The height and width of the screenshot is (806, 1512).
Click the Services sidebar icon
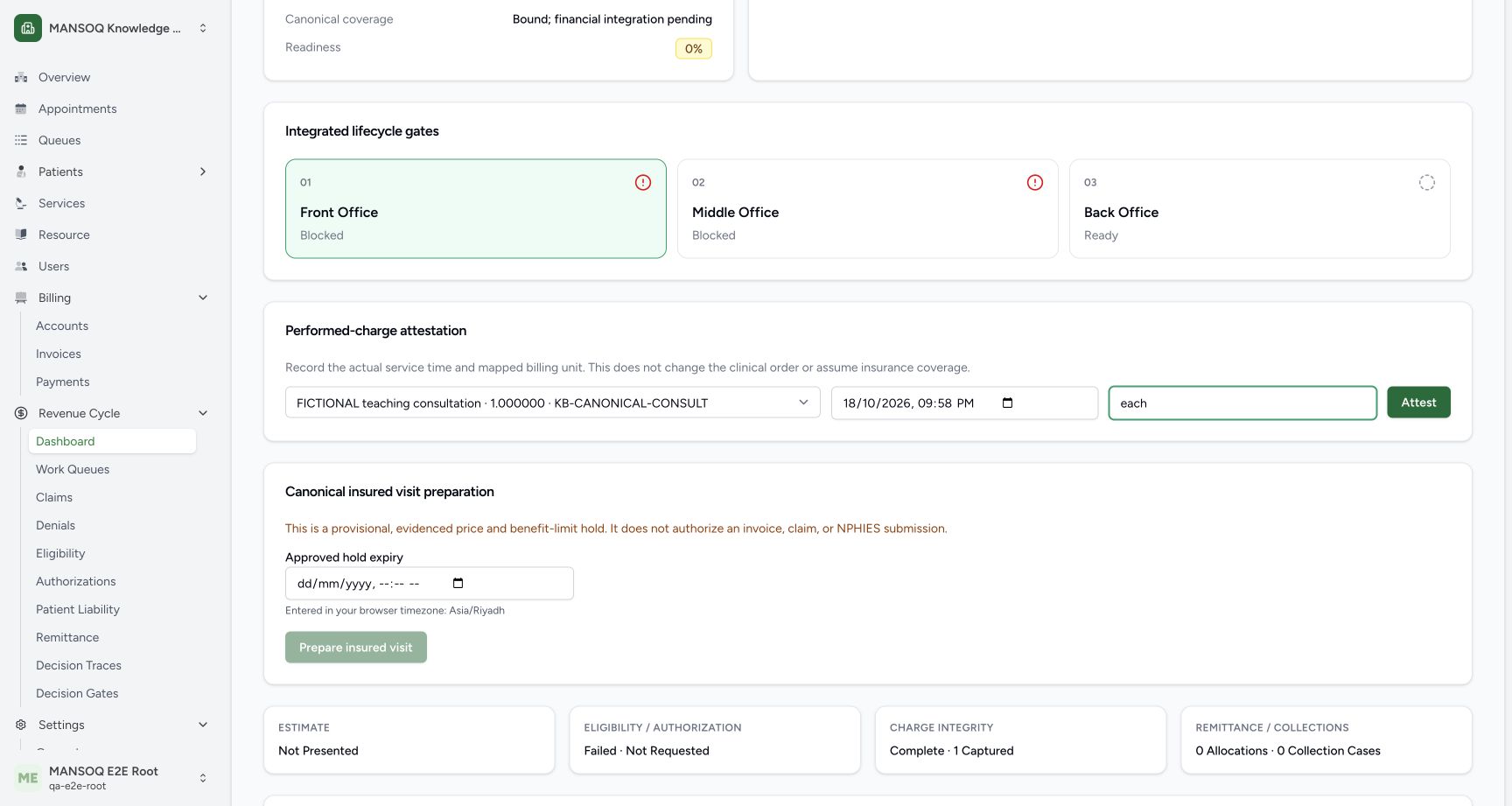(x=21, y=203)
